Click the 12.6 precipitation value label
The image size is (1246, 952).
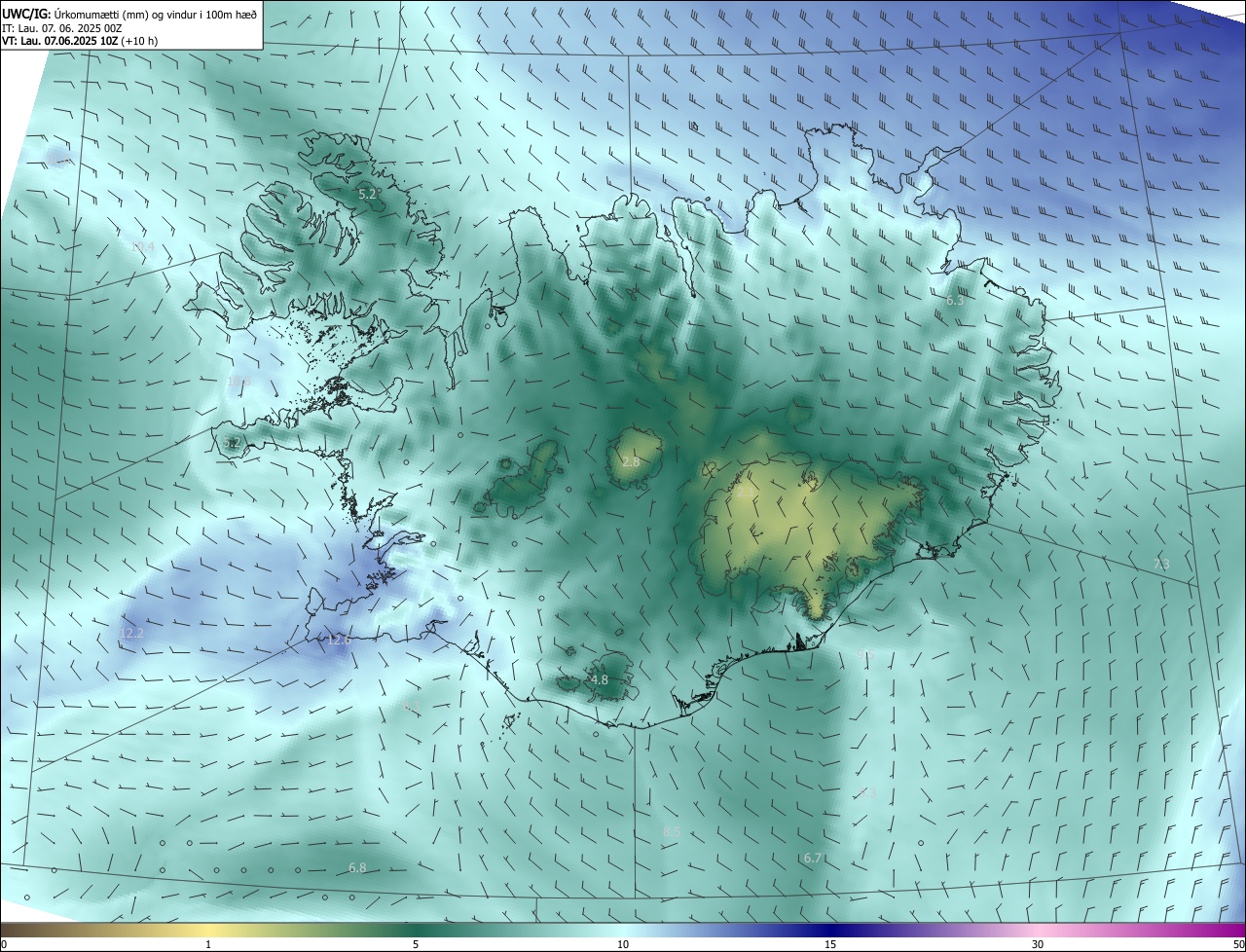pyautogui.click(x=338, y=640)
